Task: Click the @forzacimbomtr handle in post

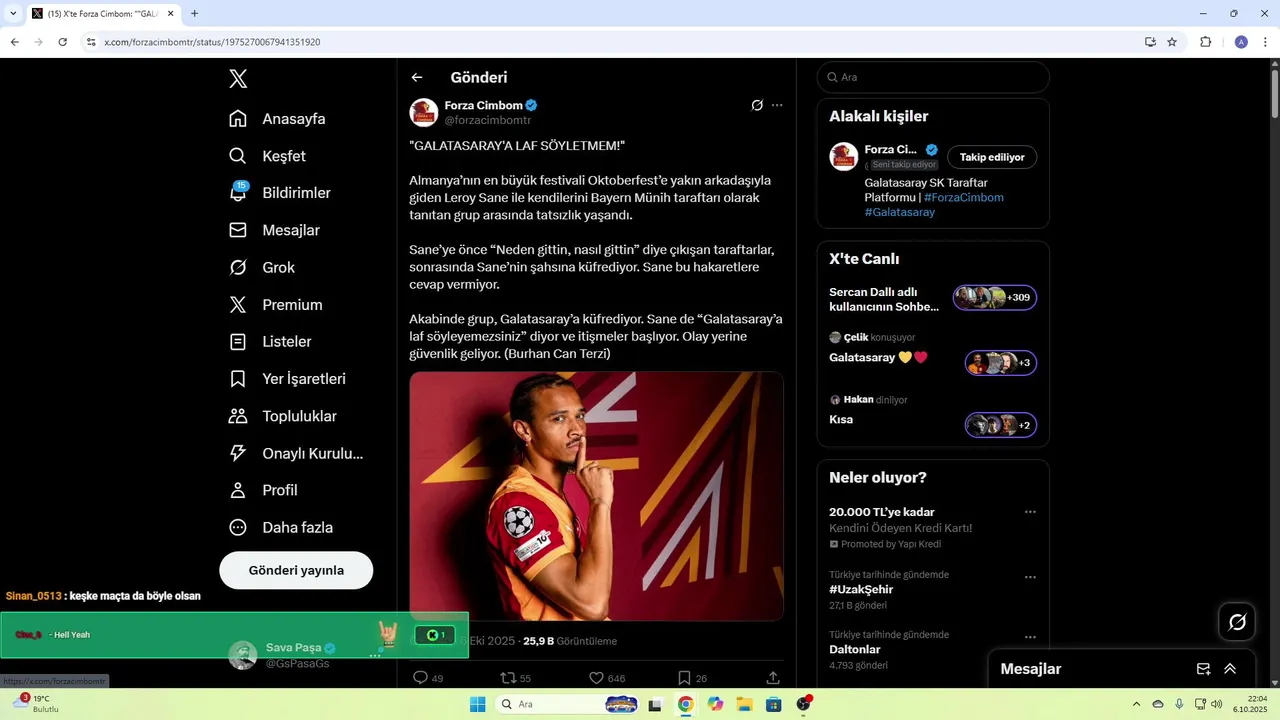Action: pos(487,120)
